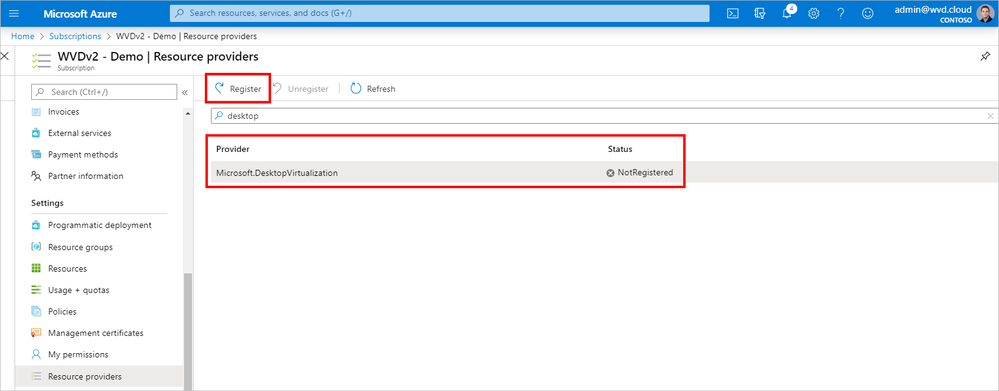Open External services menu item
Viewport: 999px width, 391px height.
(x=80, y=133)
